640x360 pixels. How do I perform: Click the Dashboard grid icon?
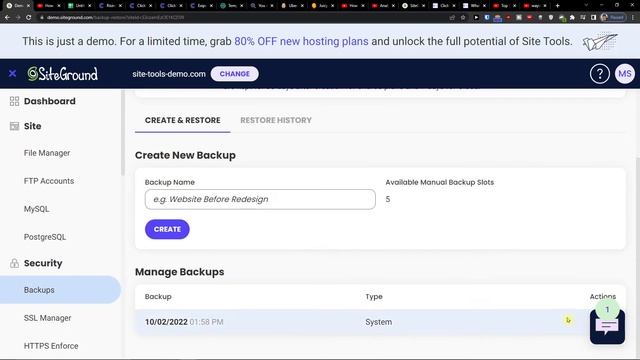click(x=14, y=101)
